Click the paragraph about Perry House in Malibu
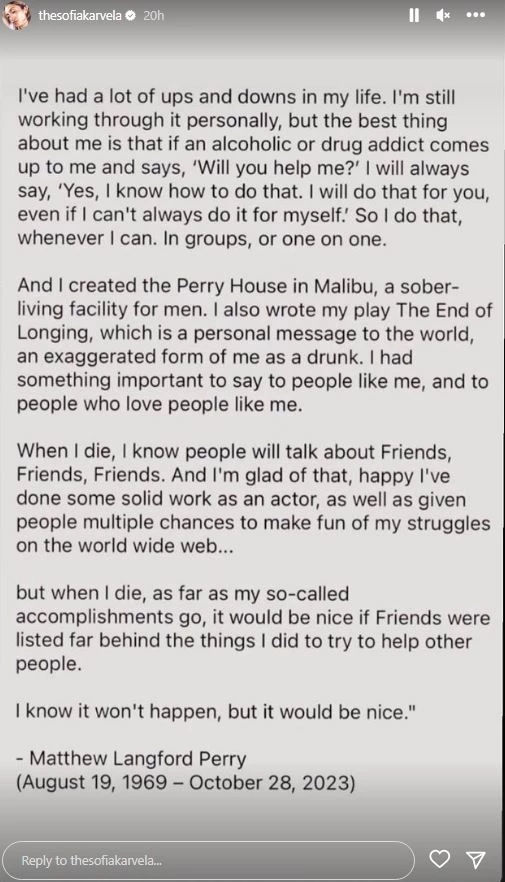The image size is (505, 882). point(254,345)
